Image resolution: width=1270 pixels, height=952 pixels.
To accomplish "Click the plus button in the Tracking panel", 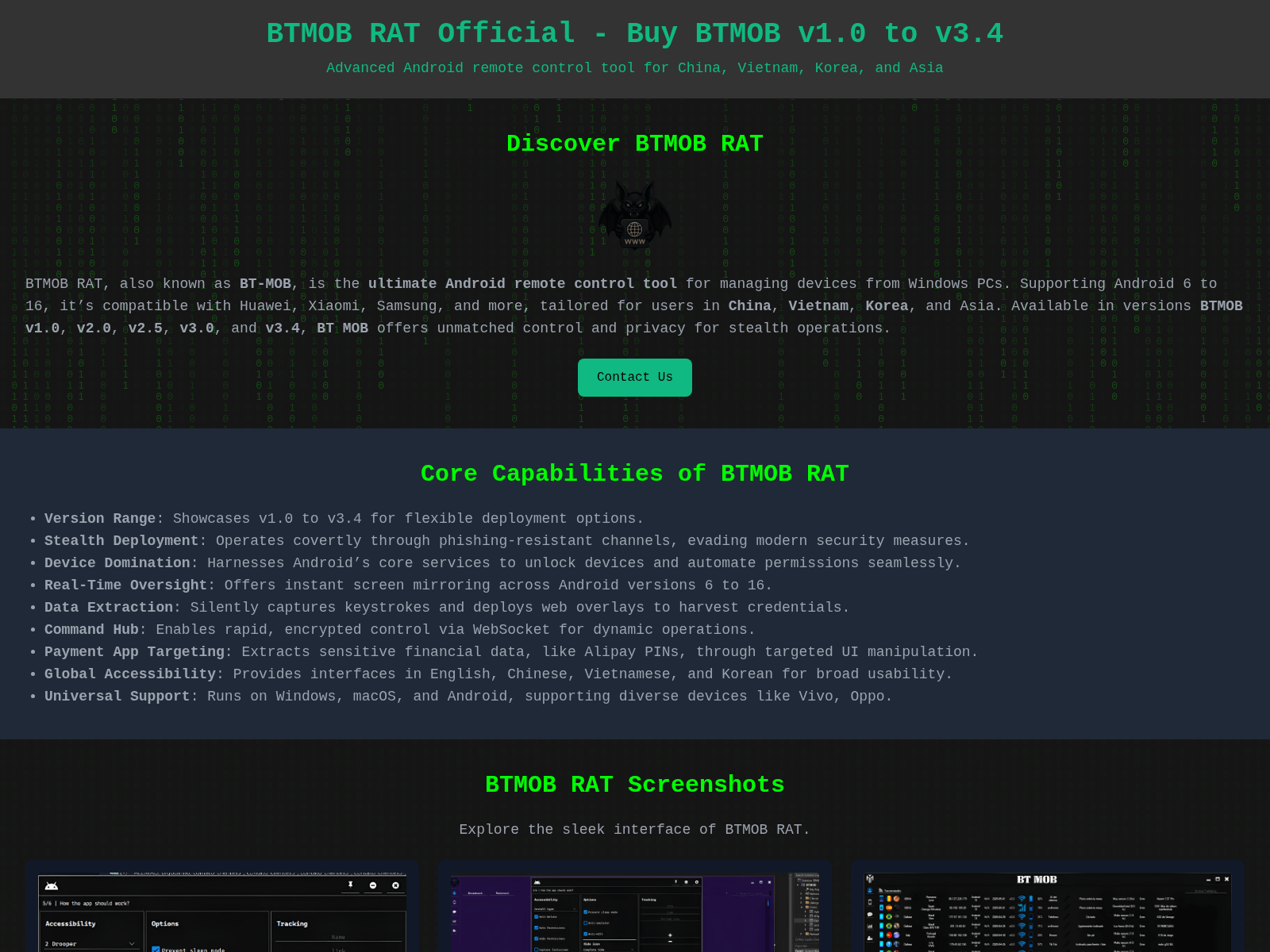I will 670,935.
